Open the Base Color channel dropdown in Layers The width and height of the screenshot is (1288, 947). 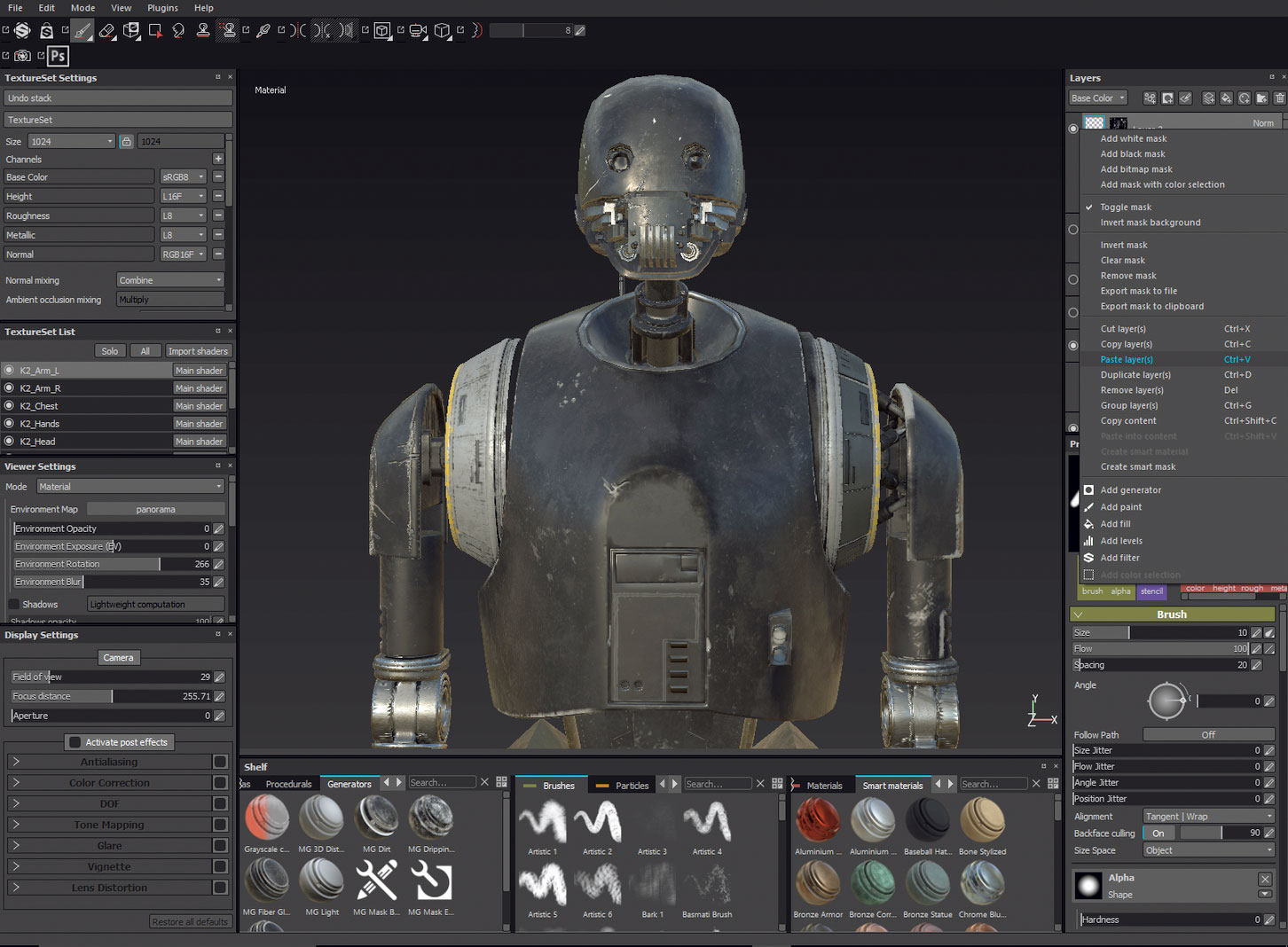pos(1098,98)
